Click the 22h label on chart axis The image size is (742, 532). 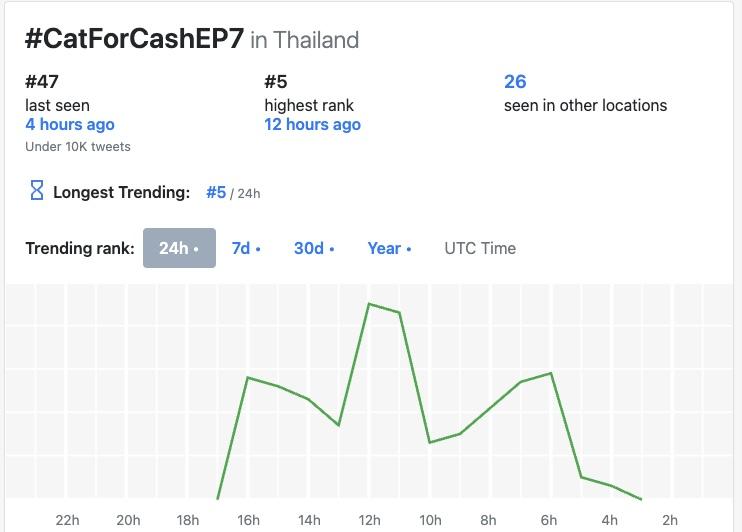pyautogui.click(x=67, y=519)
